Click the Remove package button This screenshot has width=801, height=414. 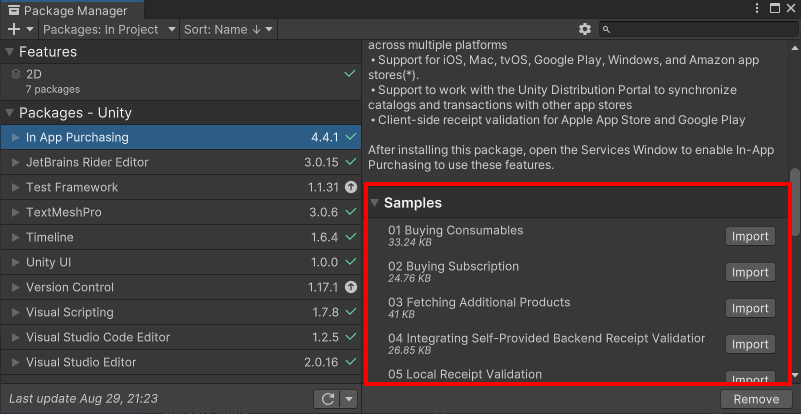[x=757, y=400]
